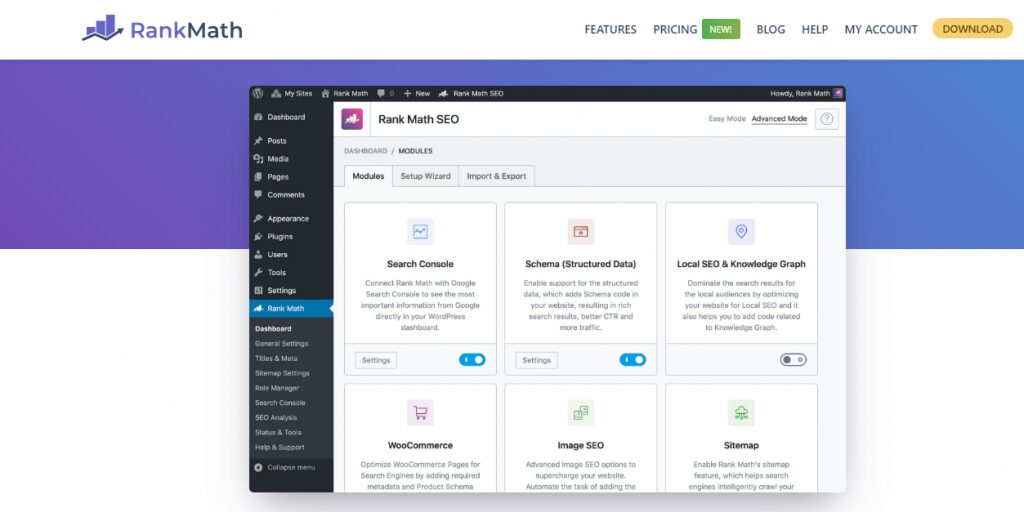The height and width of the screenshot is (512, 1024).
Task: Select Advanced Mode
Action: pyautogui.click(x=779, y=119)
